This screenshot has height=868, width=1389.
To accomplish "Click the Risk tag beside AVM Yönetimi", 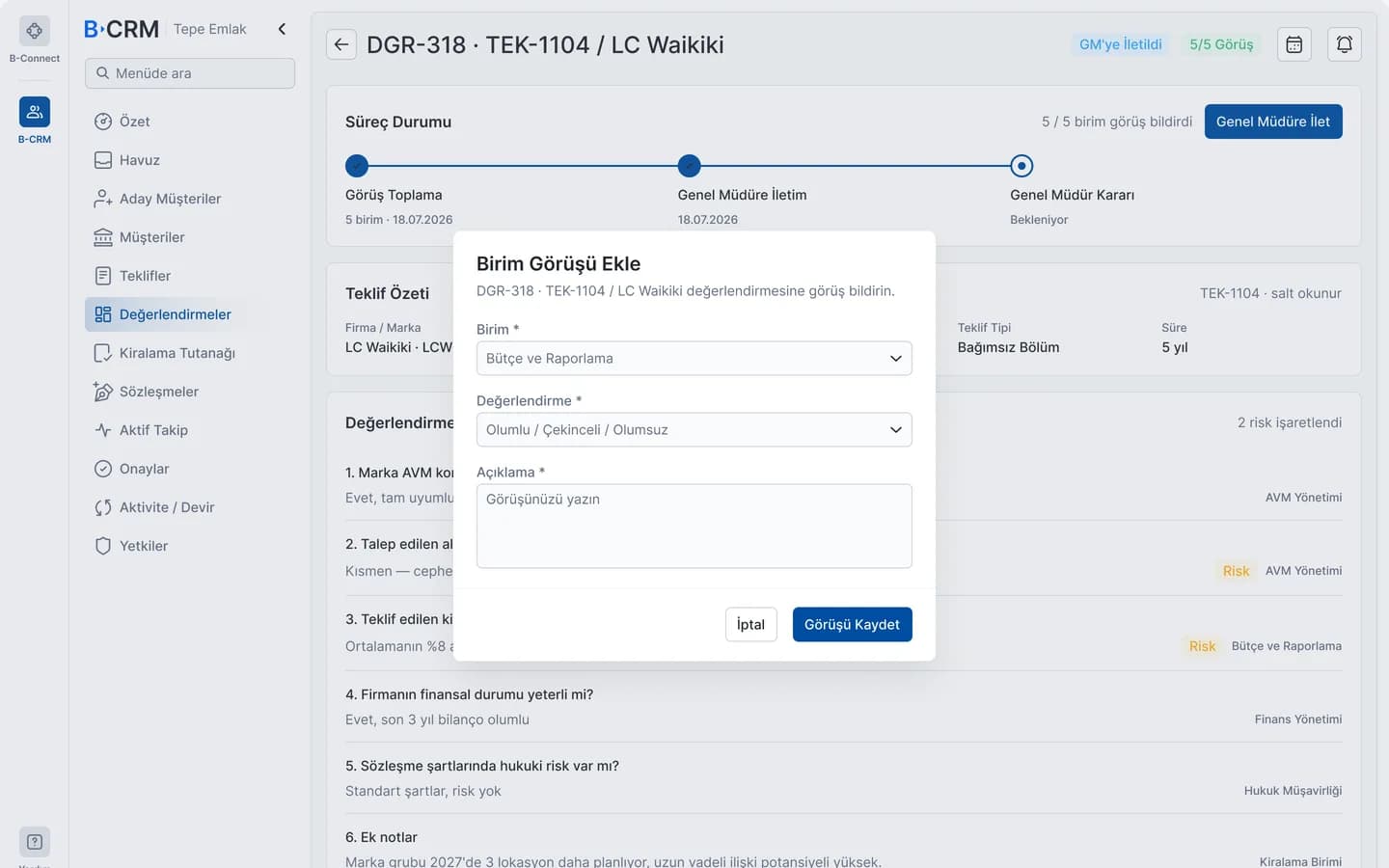I will pyautogui.click(x=1236, y=571).
